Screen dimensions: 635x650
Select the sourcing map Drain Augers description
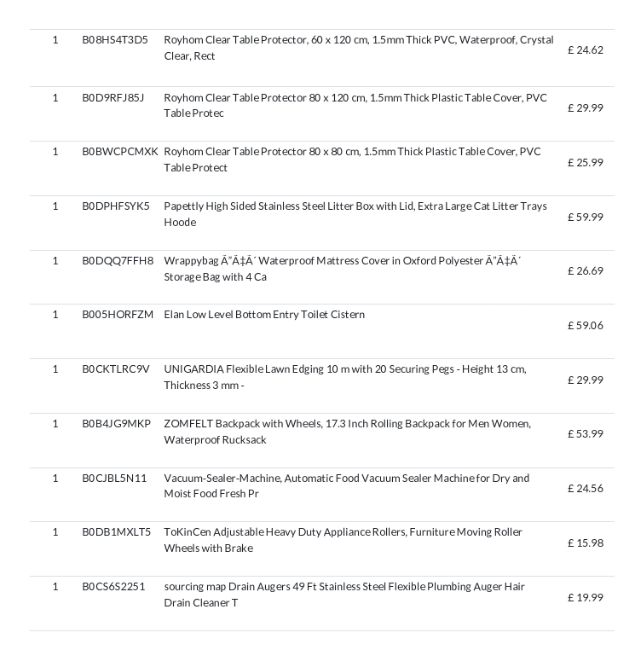pos(344,594)
